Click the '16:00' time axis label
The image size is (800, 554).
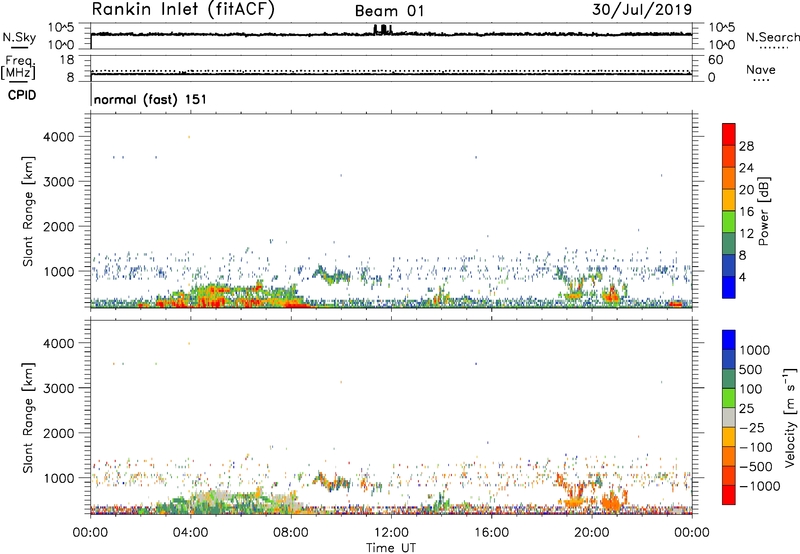click(491, 533)
